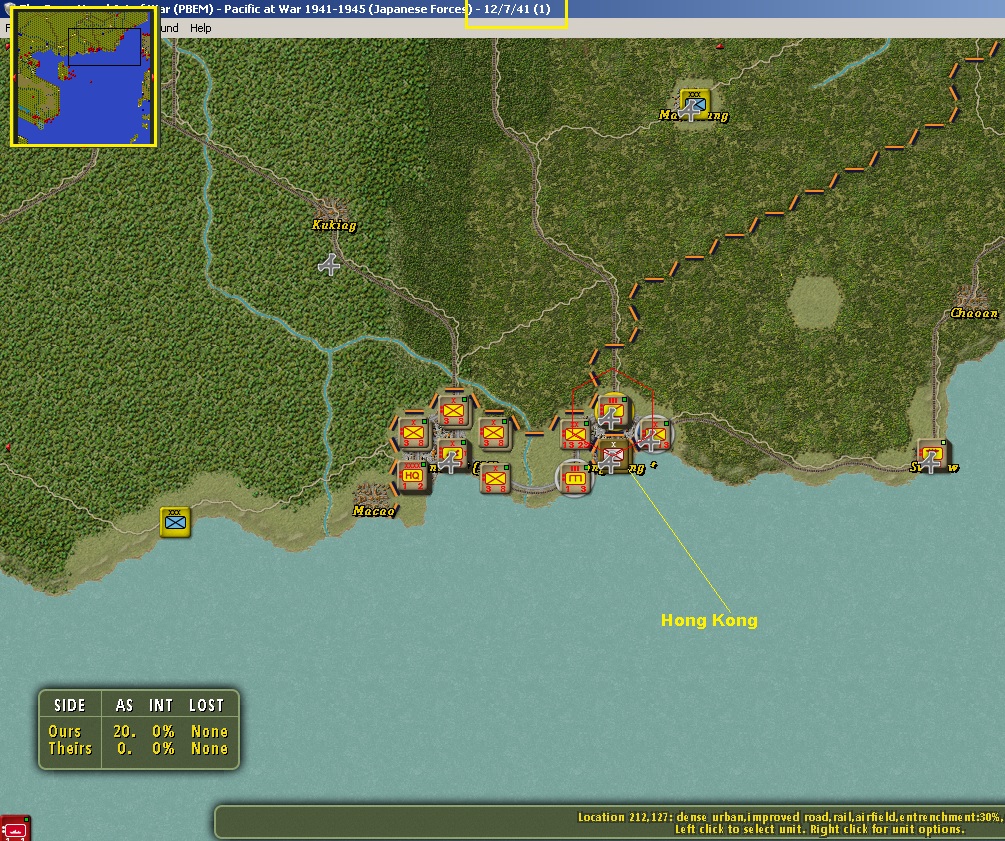This screenshot has height=841, width=1005.
Task: Click the red ship icon in the bottom-left corner
Action: [15, 828]
